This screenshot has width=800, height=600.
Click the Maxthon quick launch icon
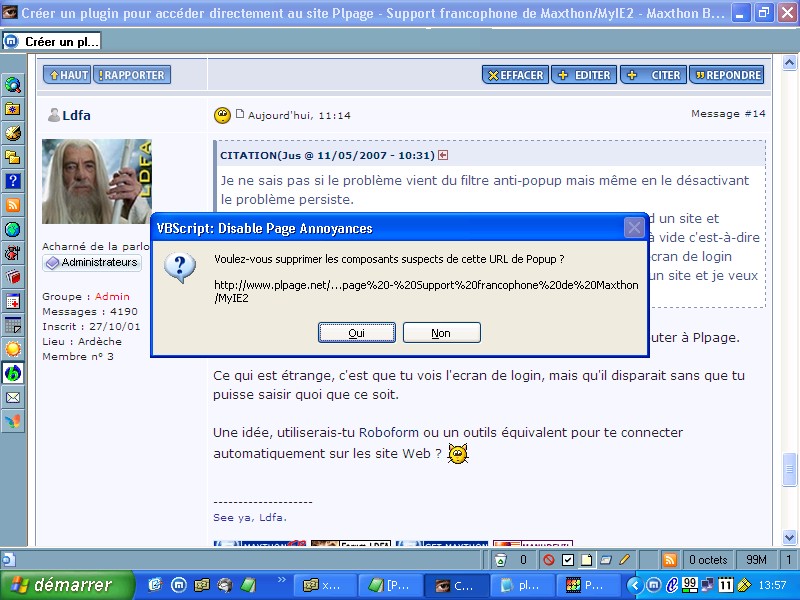(x=178, y=585)
